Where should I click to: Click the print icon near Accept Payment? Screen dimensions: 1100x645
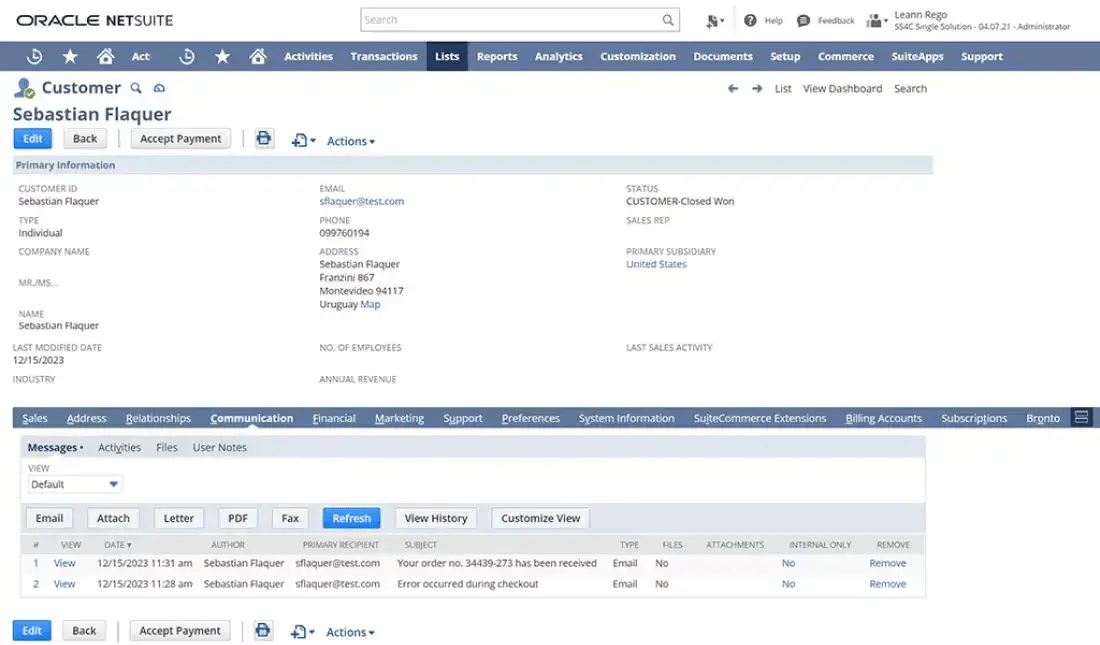(x=262, y=139)
